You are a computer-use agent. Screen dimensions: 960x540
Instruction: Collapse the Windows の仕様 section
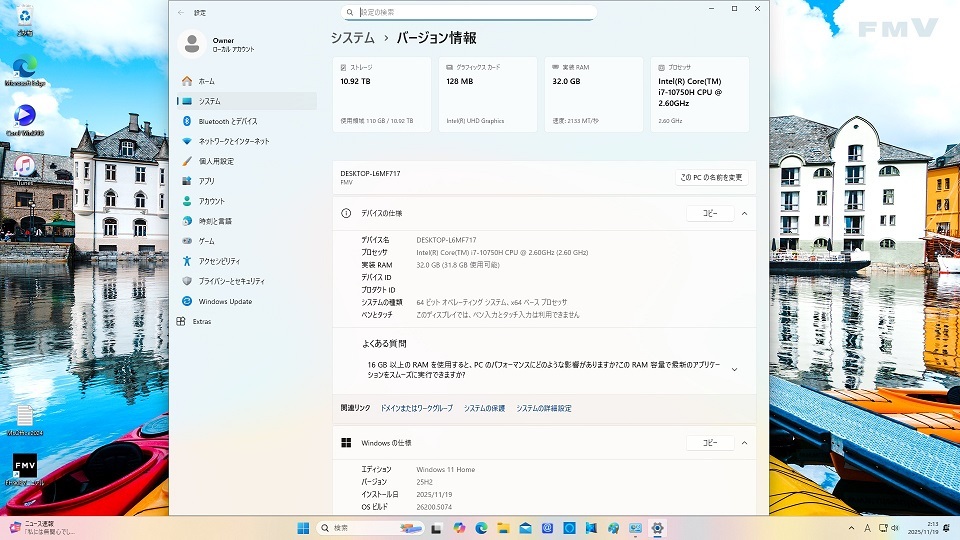pyautogui.click(x=744, y=442)
